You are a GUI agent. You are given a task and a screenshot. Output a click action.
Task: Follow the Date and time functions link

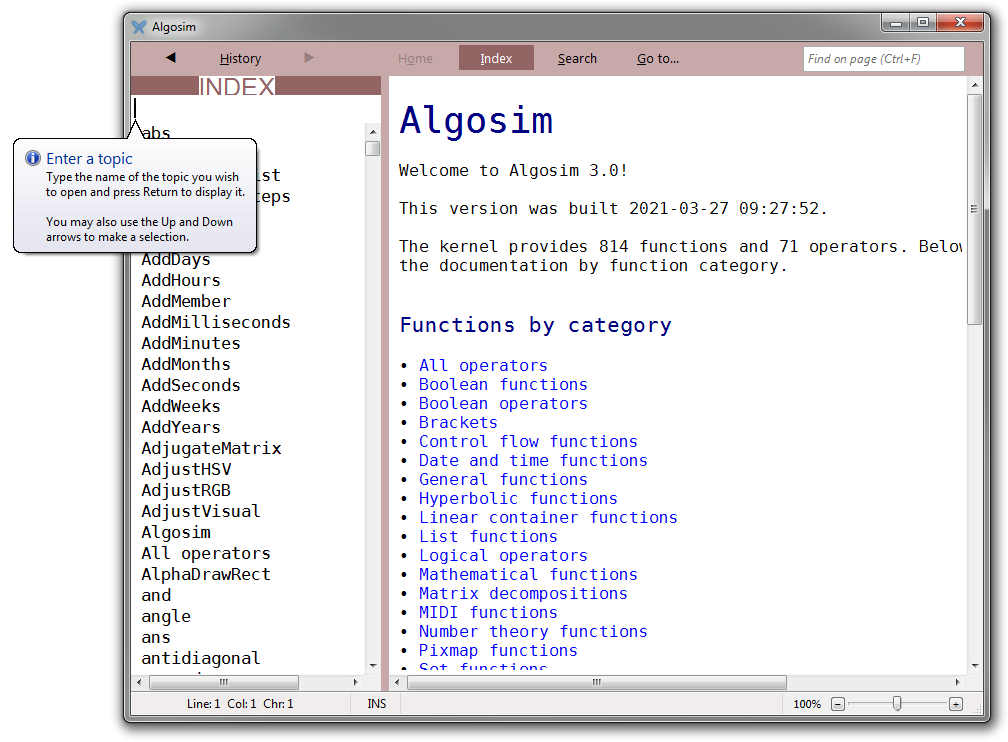pyautogui.click(x=533, y=460)
